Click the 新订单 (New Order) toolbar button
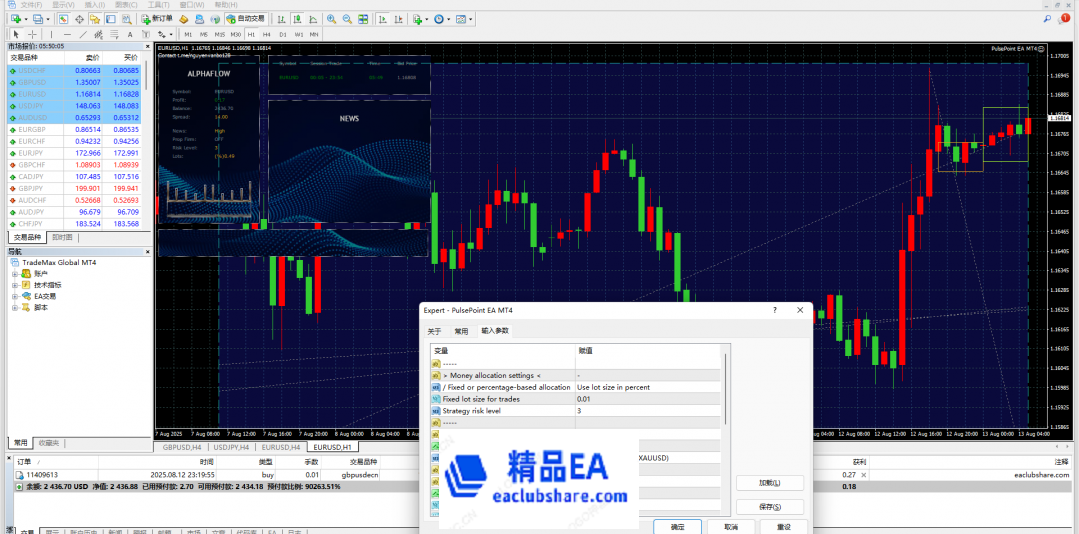This screenshot has width=1079, height=534. 157,19
